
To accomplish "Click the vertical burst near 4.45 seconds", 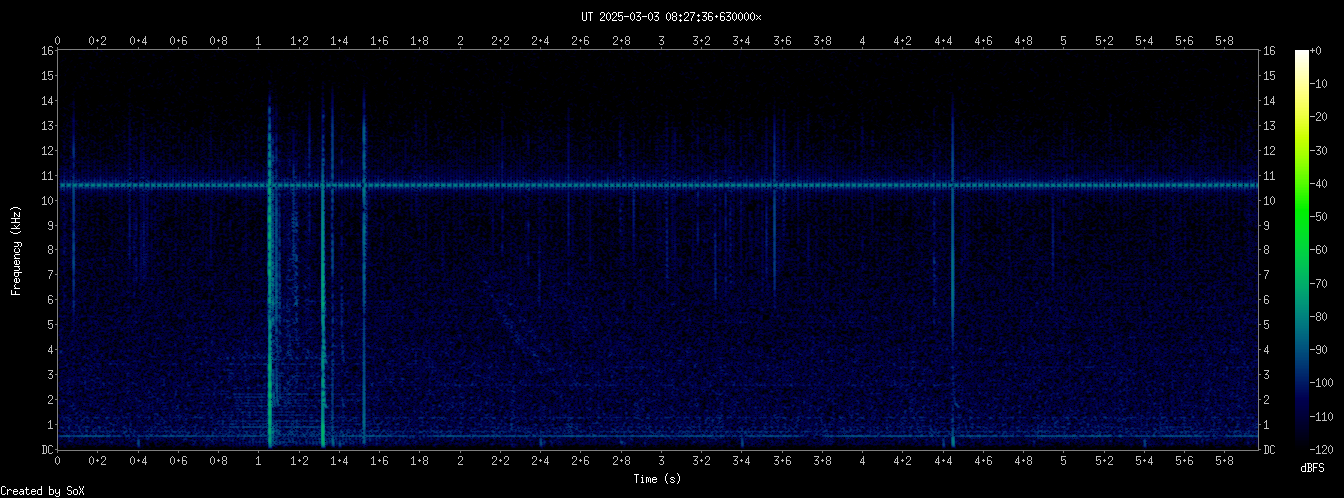I will pos(953,270).
